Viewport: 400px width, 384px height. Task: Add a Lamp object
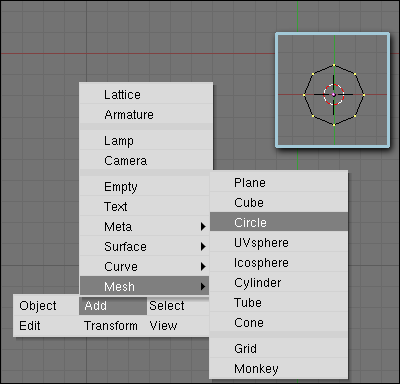point(146,141)
